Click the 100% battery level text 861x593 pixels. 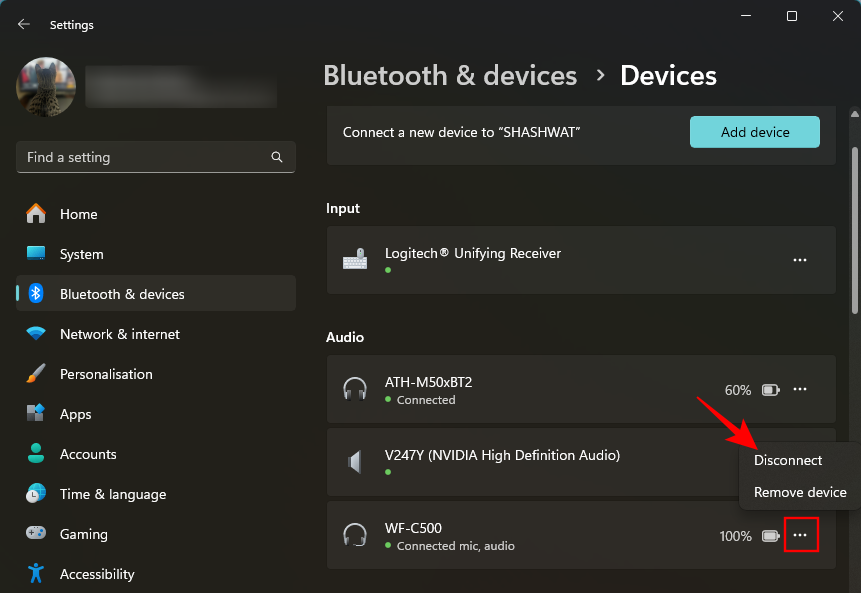[x=735, y=536]
